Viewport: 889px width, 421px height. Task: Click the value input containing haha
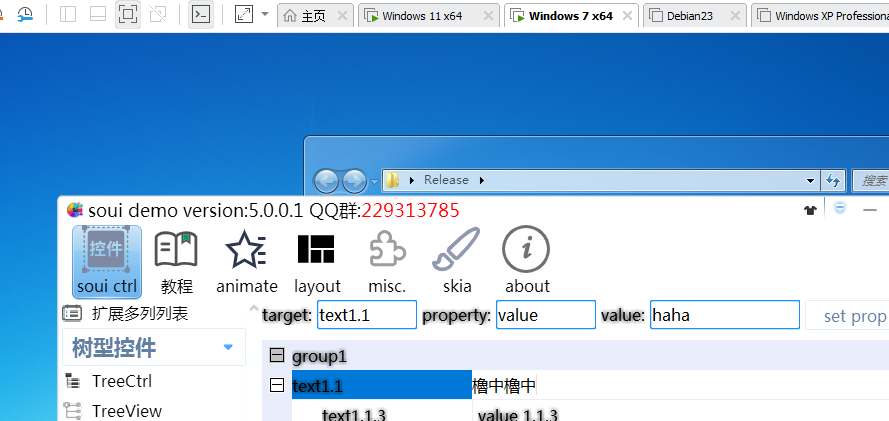tap(724, 315)
